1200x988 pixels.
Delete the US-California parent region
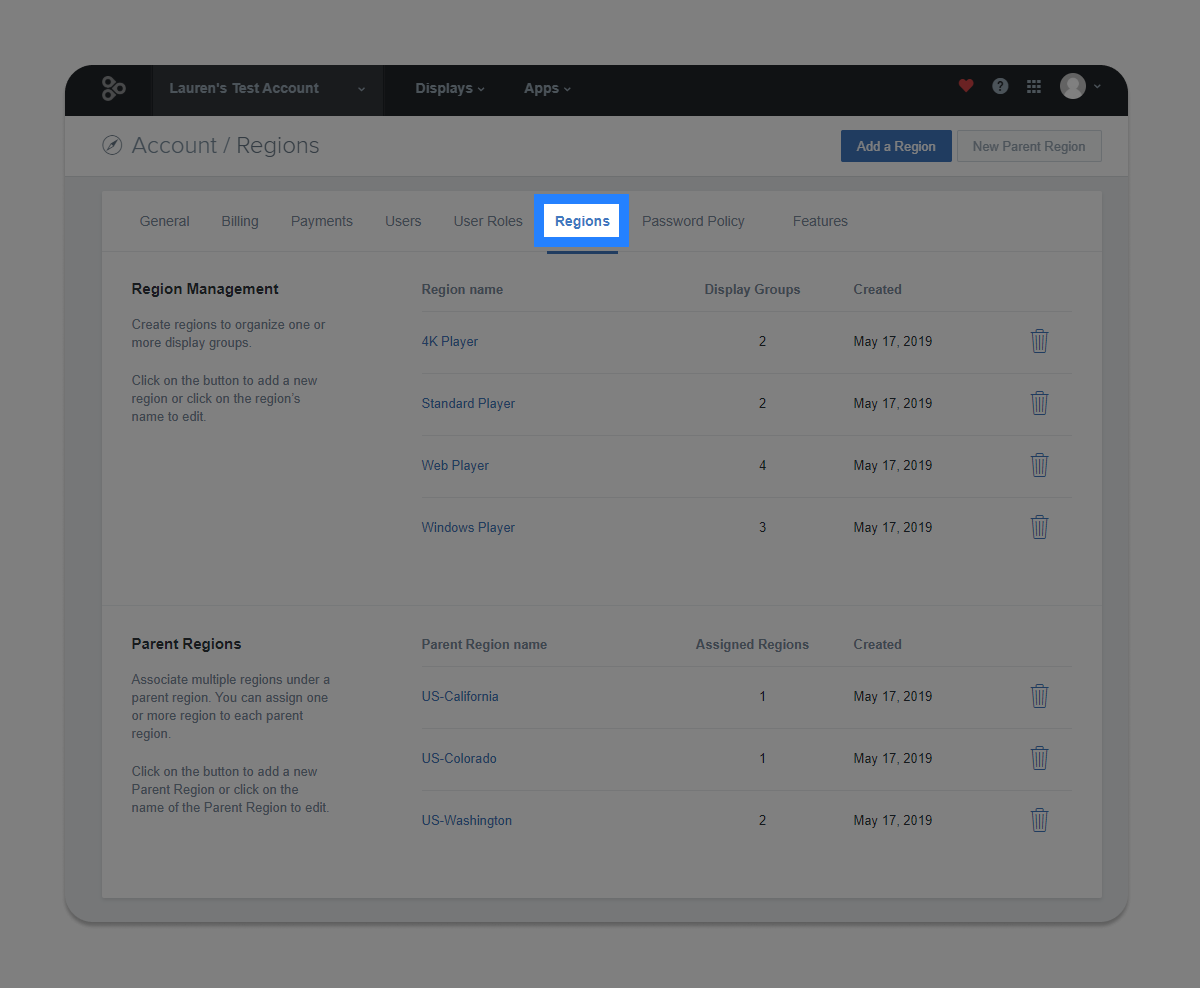point(1040,696)
